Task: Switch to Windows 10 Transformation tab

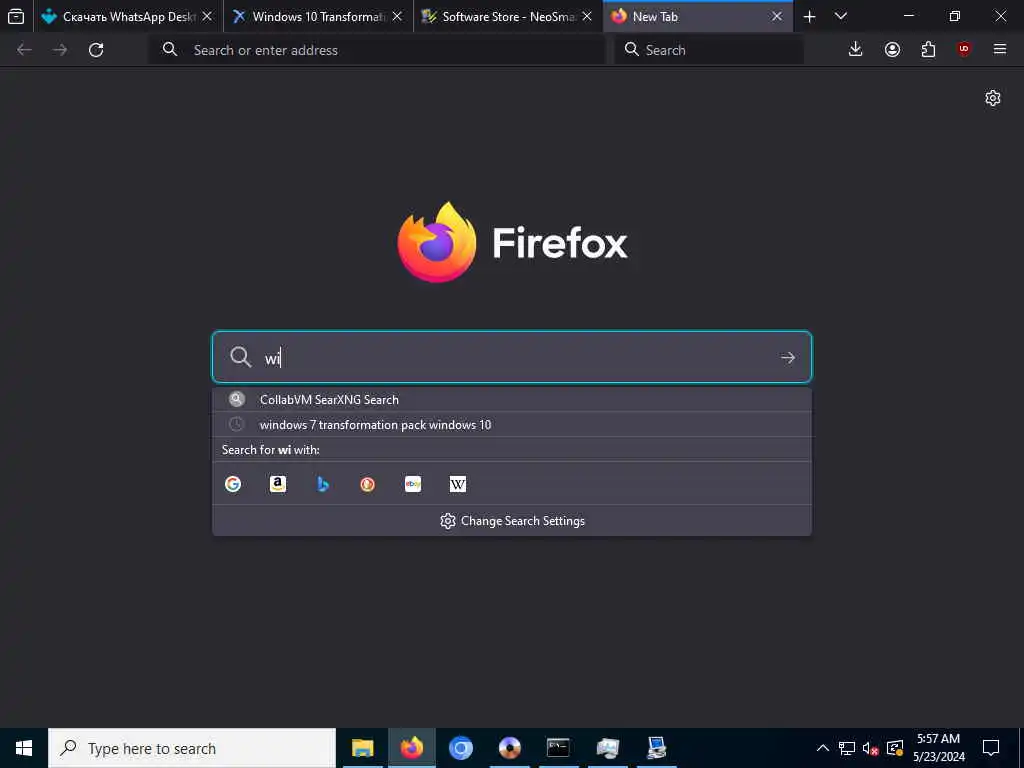Action: (318, 16)
